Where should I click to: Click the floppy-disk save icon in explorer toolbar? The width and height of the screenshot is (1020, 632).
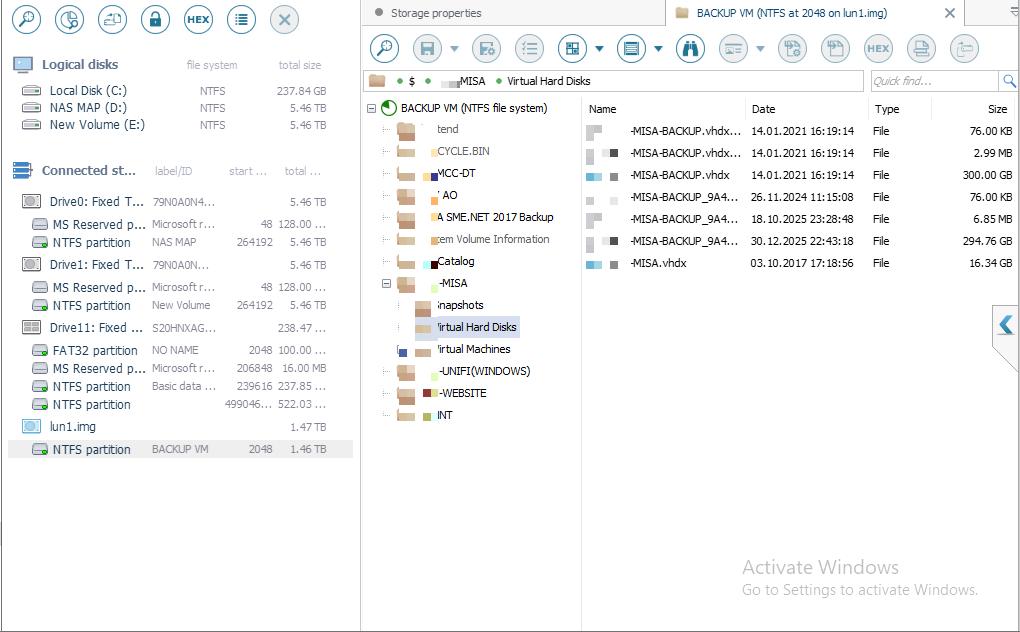427,48
